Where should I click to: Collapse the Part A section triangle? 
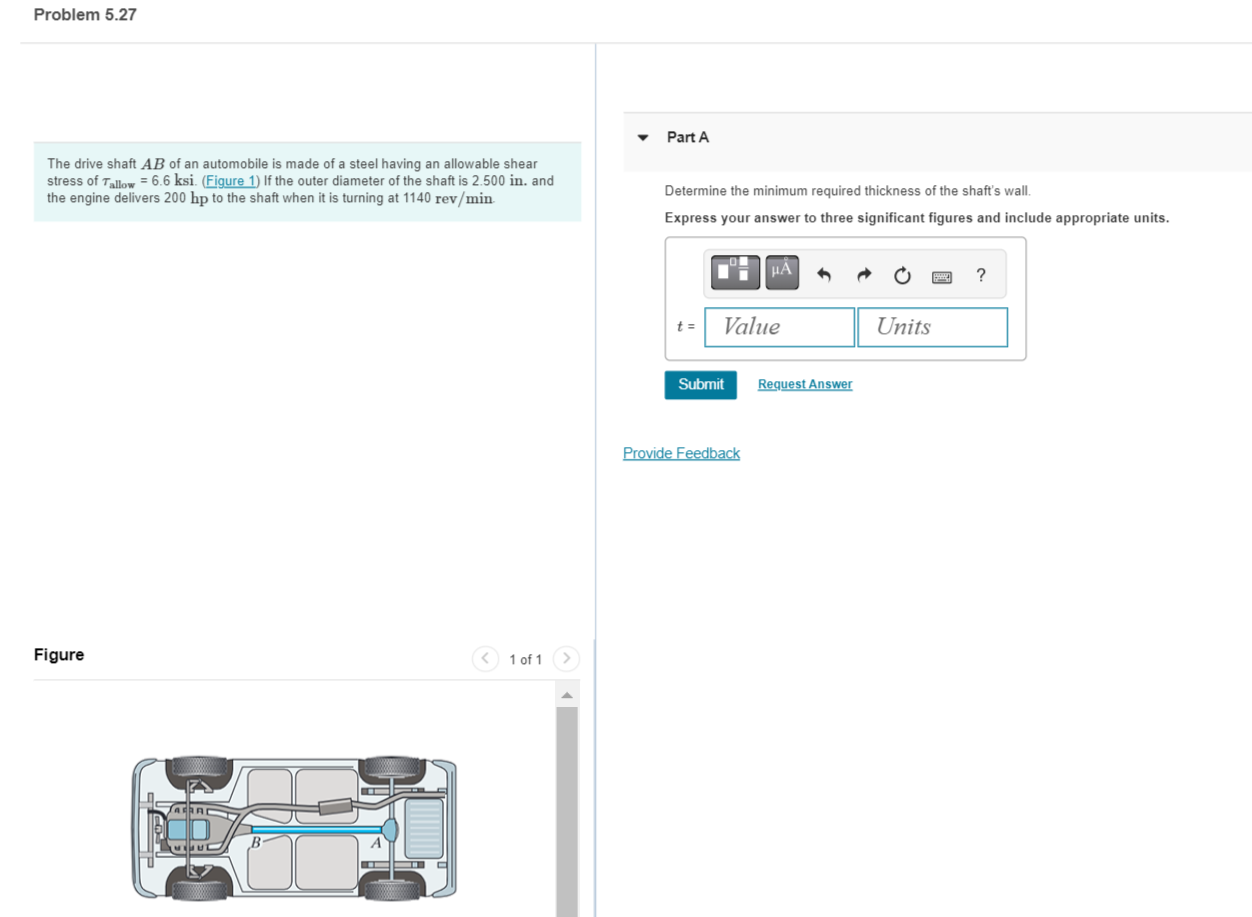pos(644,138)
